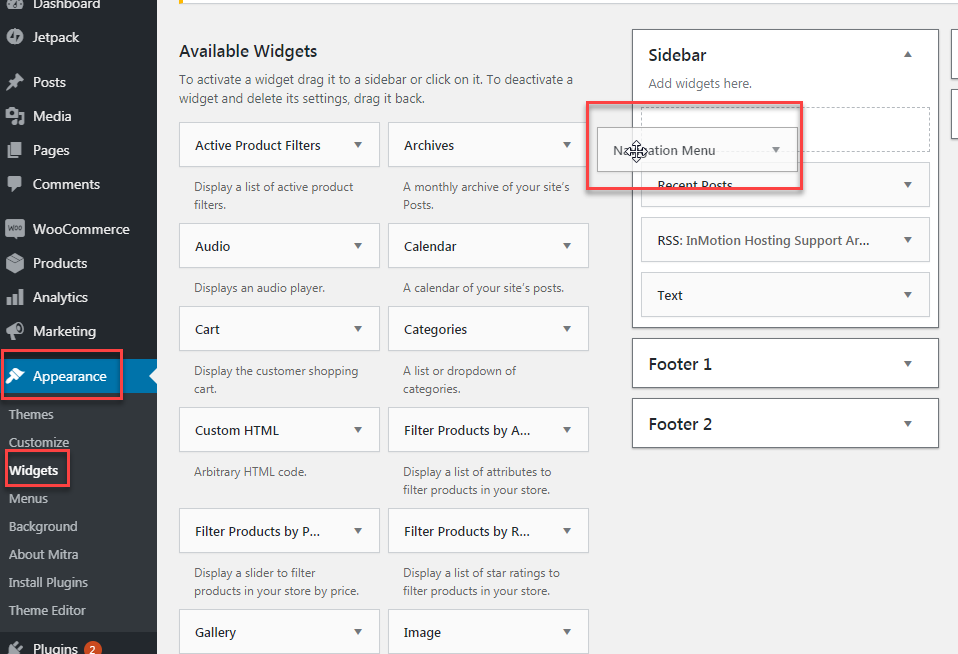The image size is (958, 654).
Task: Click the Pages icon in the sidebar
Action: click(15, 150)
